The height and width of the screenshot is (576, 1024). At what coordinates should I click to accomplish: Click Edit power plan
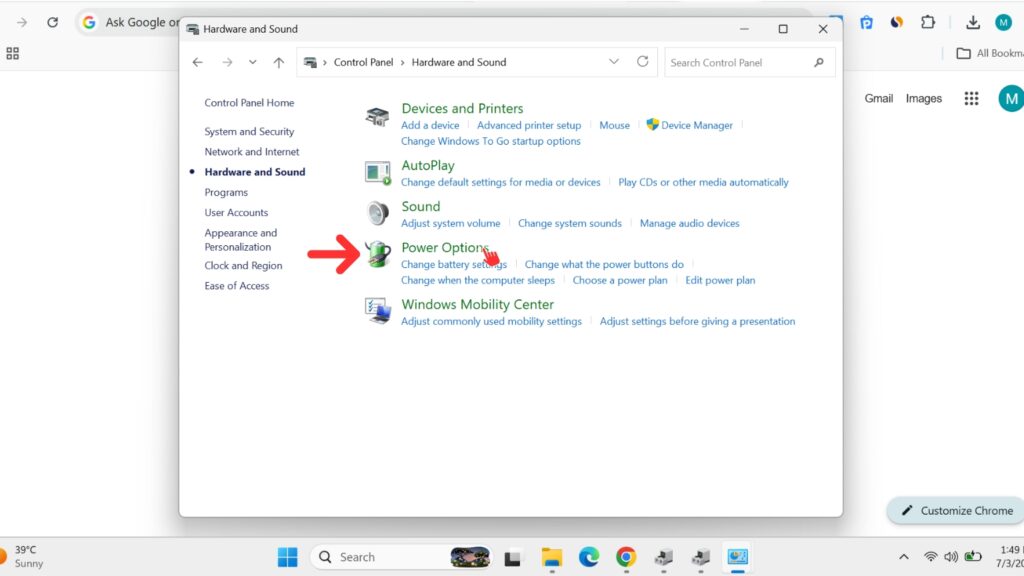(x=720, y=280)
